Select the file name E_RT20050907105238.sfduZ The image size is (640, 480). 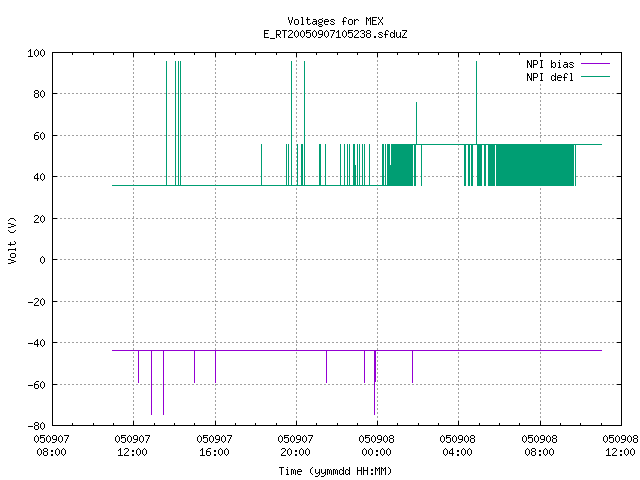coord(335,34)
